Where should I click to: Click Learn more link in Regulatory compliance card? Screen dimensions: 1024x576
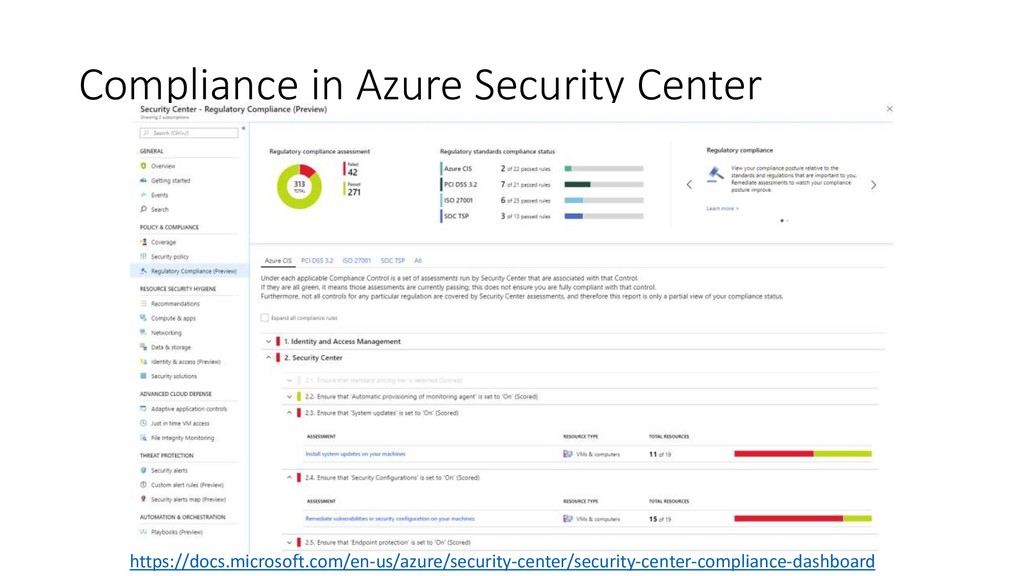pos(722,208)
